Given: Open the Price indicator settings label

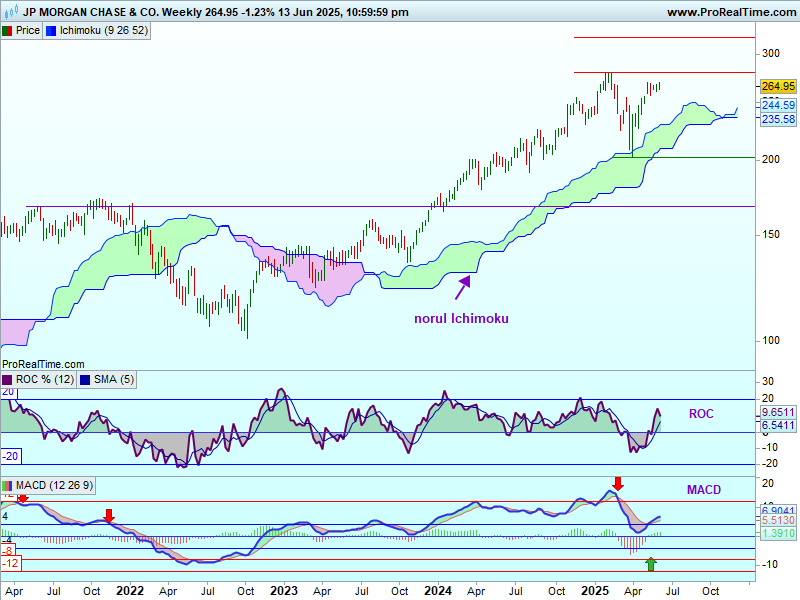Looking at the screenshot, I should point(28,31).
